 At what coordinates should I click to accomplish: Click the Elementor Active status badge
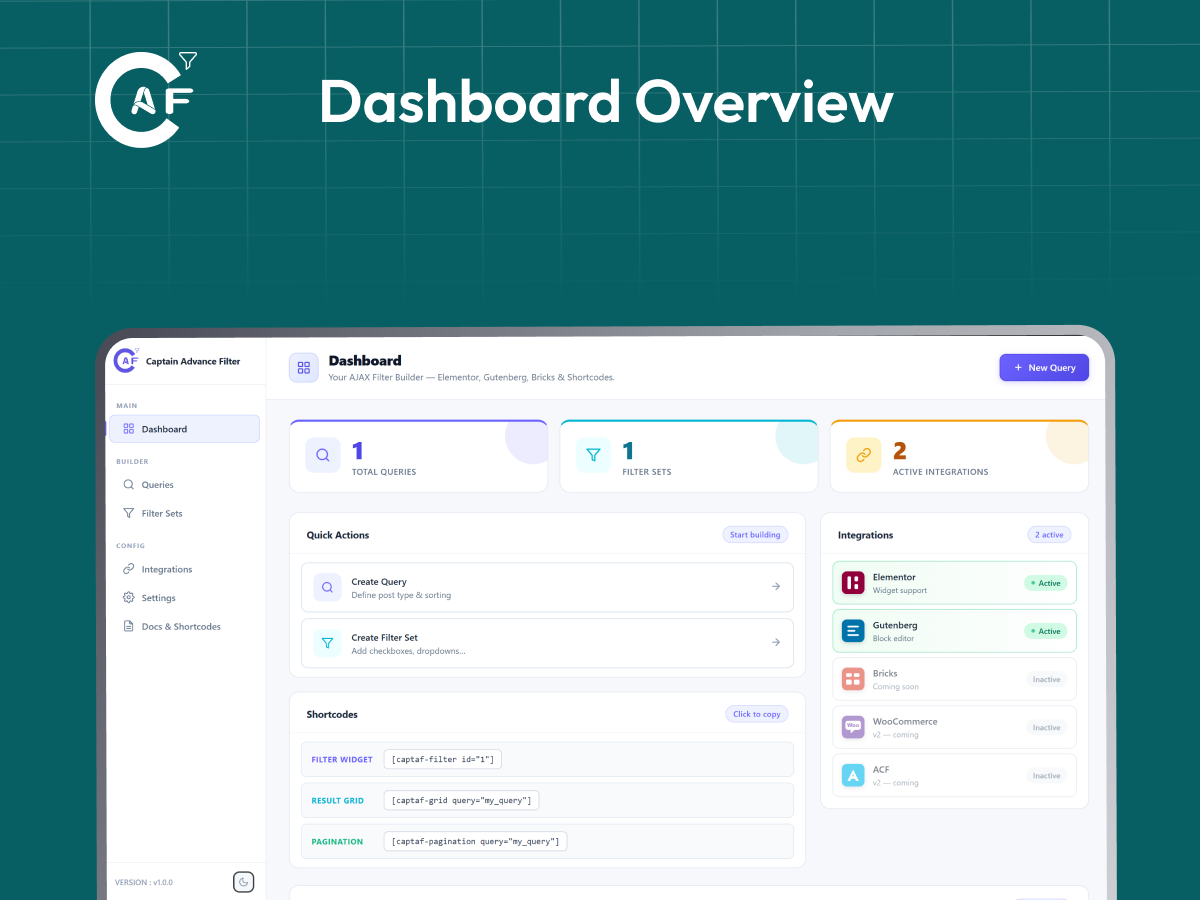tap(1045, 583)
